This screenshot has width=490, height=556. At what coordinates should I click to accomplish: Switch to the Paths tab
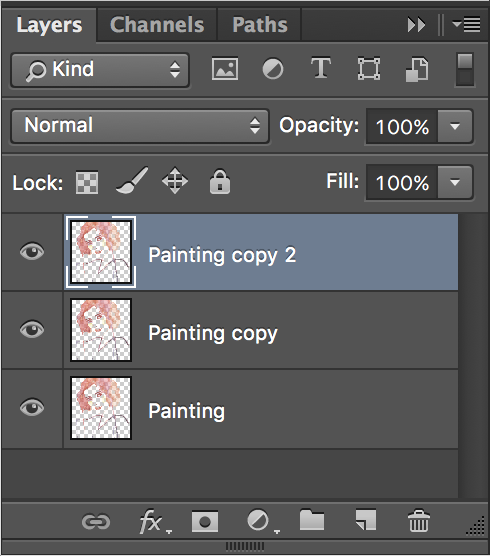tap(260, 25)
